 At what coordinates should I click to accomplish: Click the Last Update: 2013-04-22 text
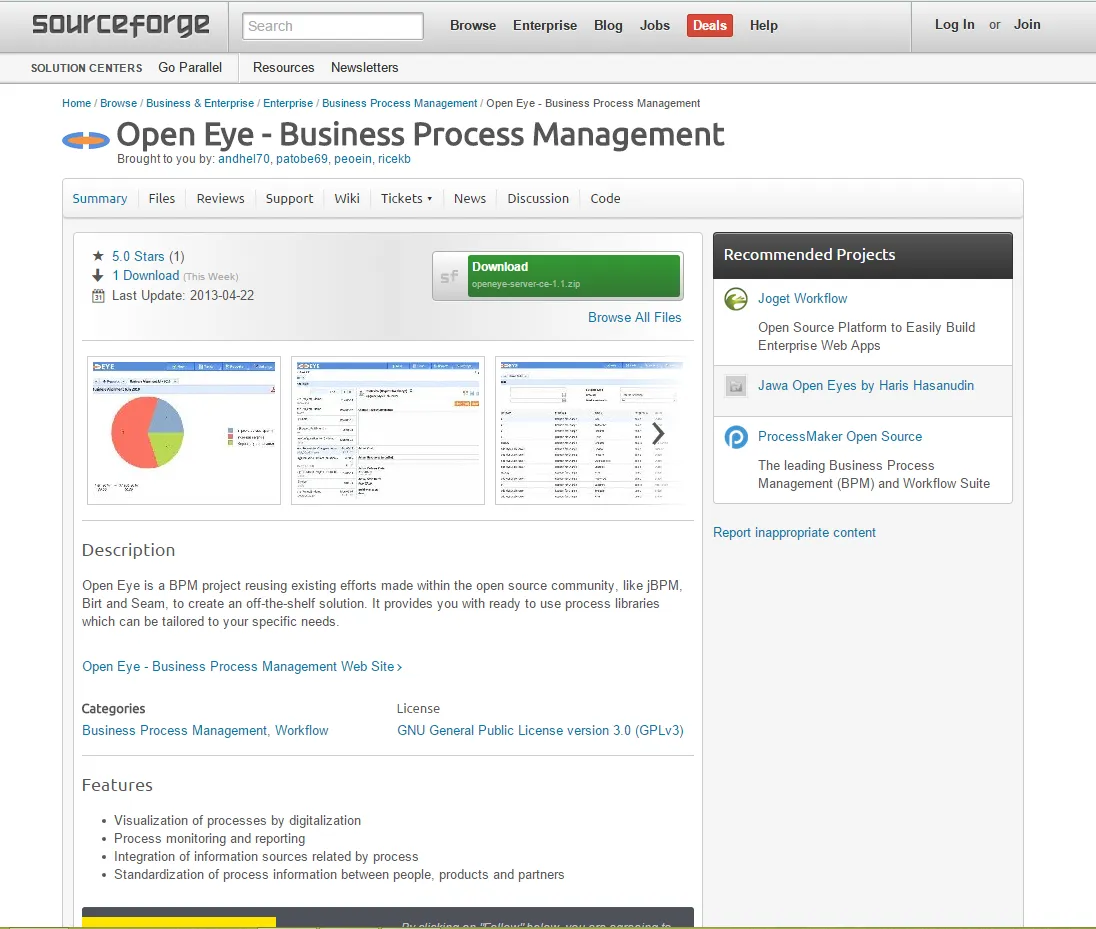(x=183, y=296)
